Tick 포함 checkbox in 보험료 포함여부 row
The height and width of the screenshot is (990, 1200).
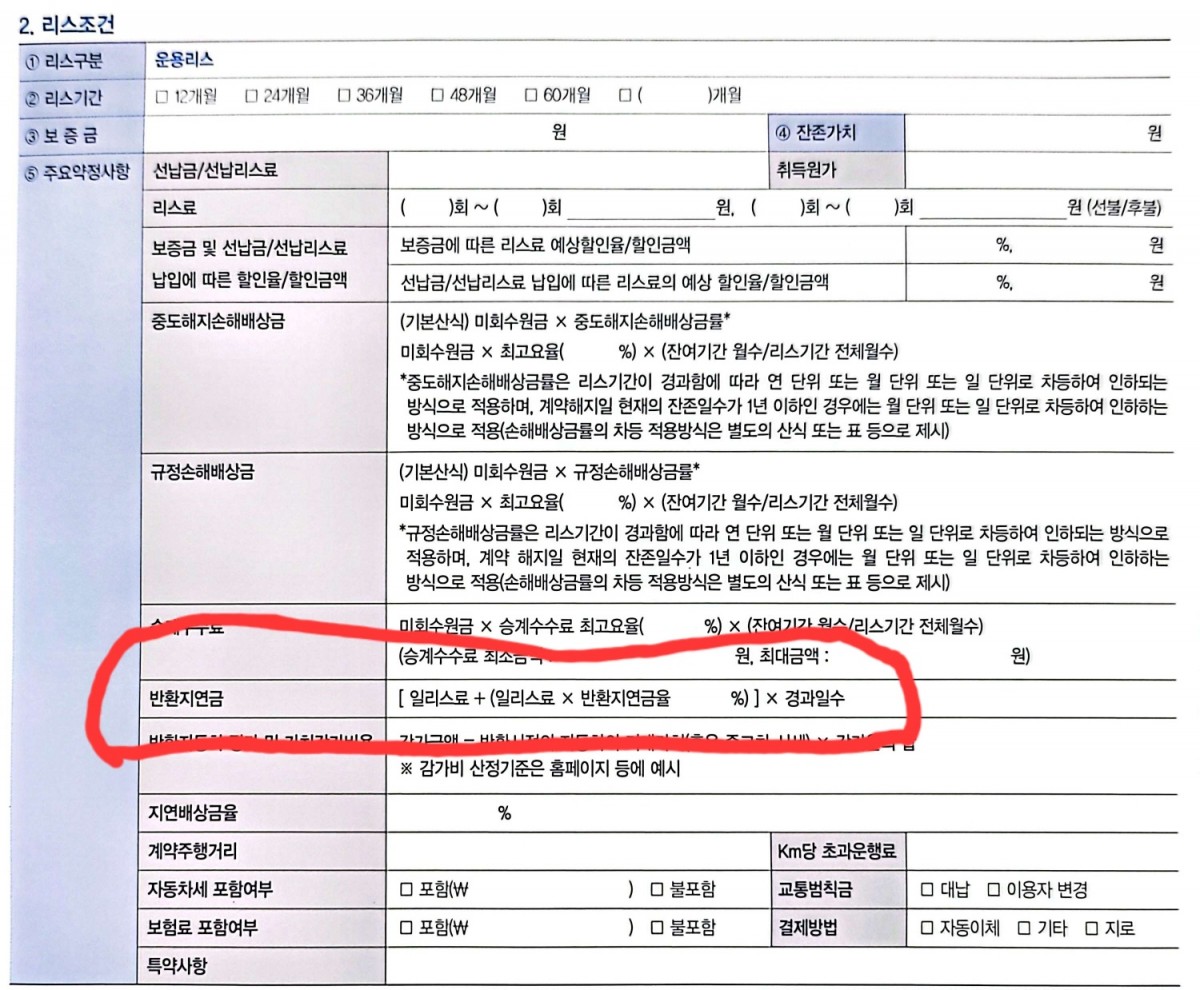[406, 928]
